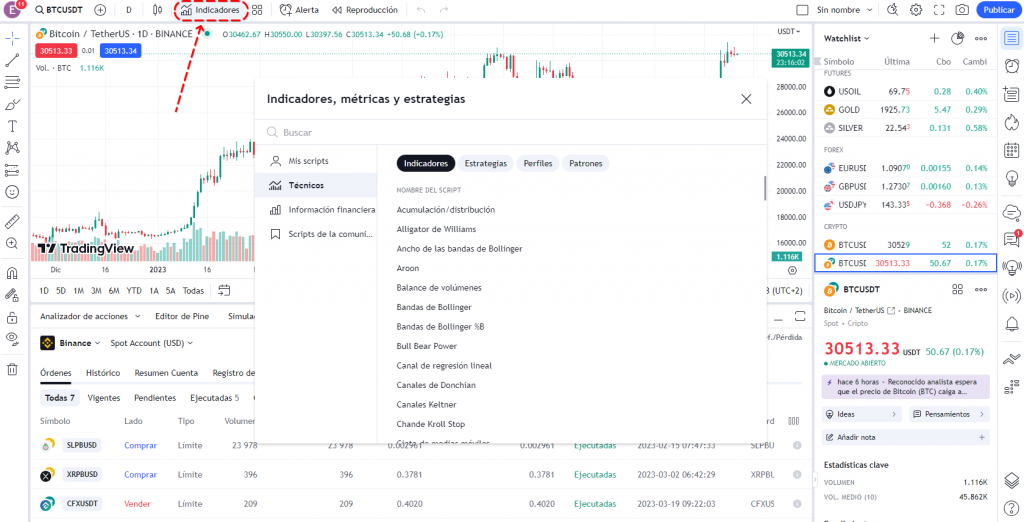Open the emoji icons tool

12,192
